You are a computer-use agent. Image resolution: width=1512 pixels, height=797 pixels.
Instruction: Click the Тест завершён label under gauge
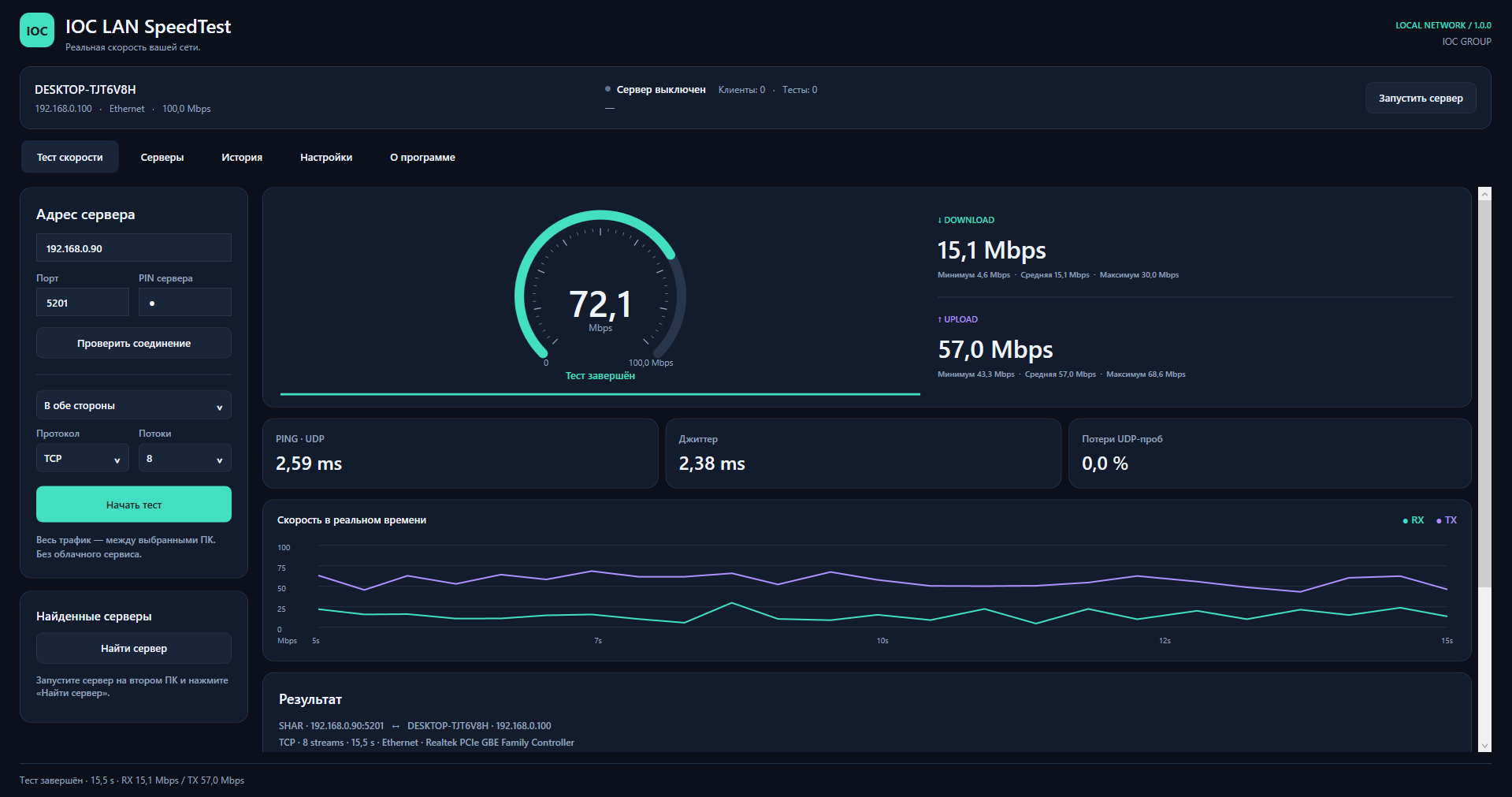600,376
